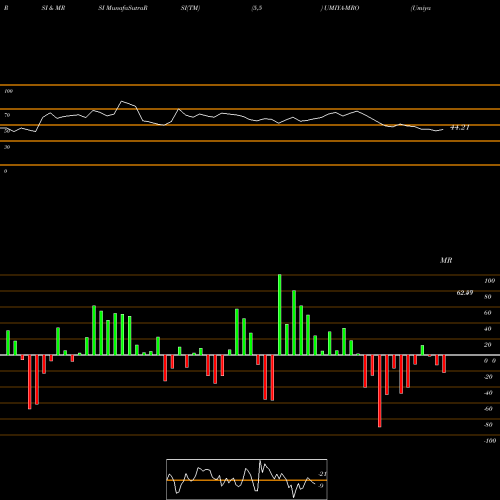
Task: Click the RSI axis label 70
Action: point(7,115)
